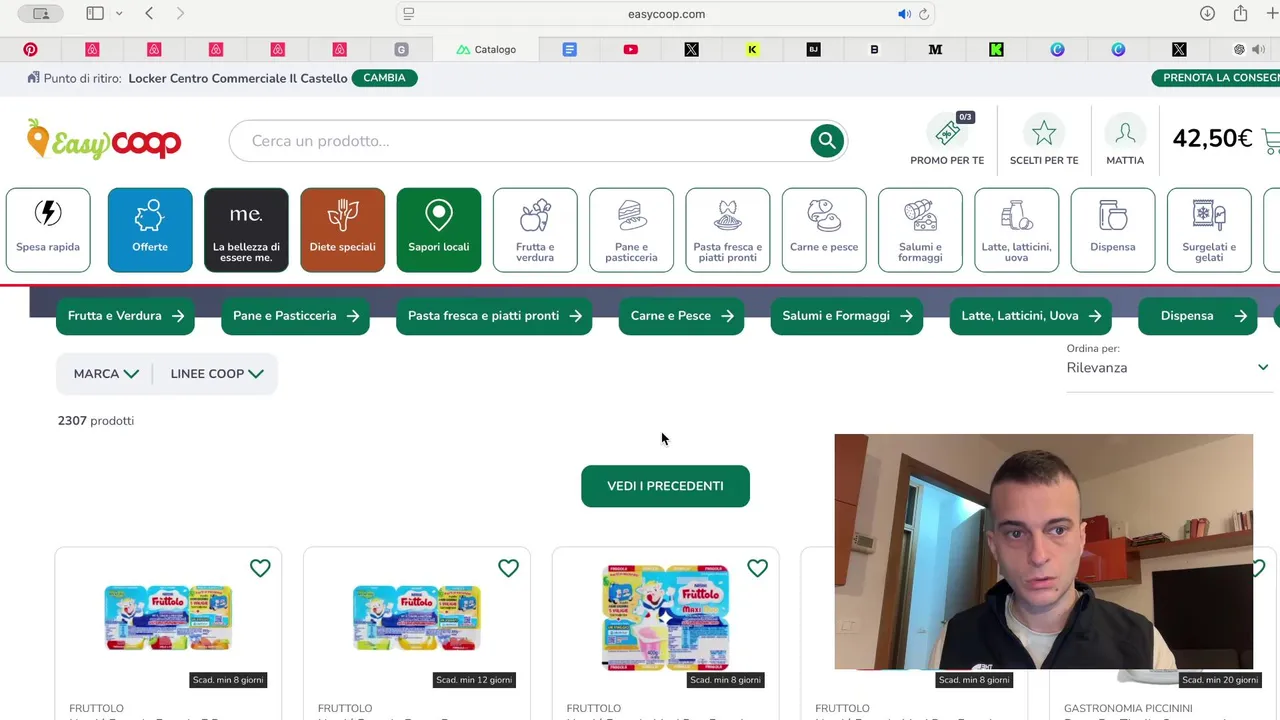Open the Mattia account profile
The height and width of the screenshot is (720, 1280).
(1125, 140)
